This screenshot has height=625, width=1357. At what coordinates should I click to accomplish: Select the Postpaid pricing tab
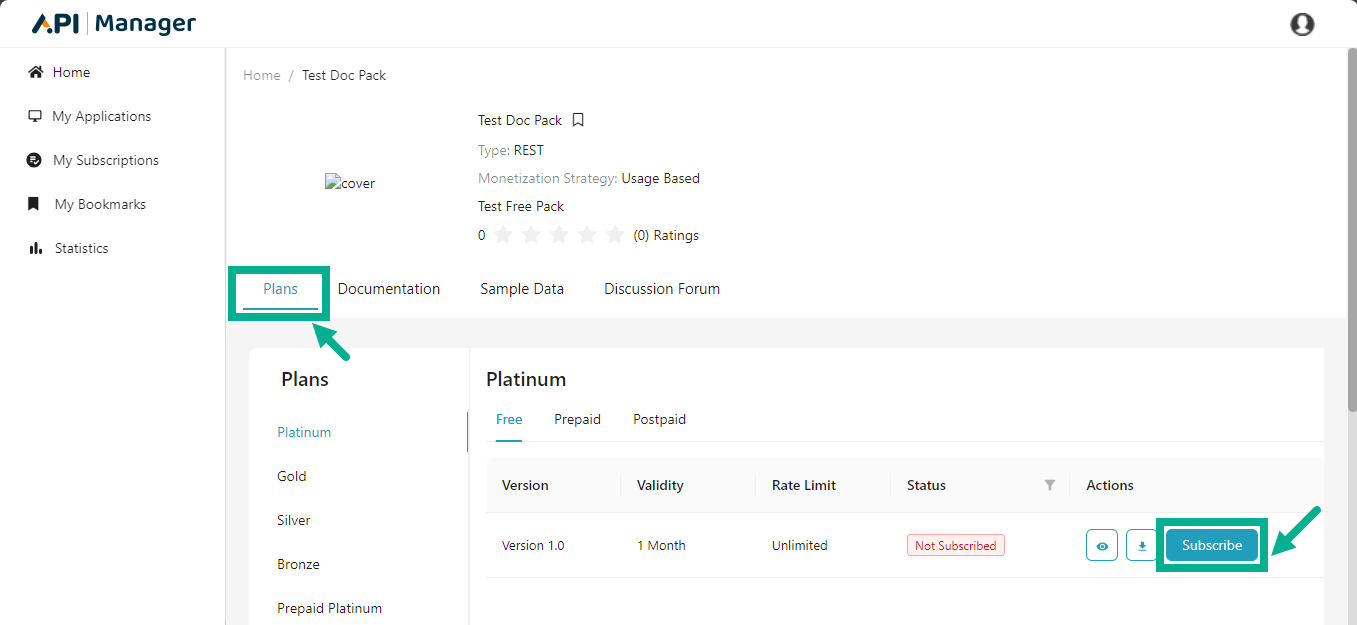pyautogui.click(x=659, y=419)
